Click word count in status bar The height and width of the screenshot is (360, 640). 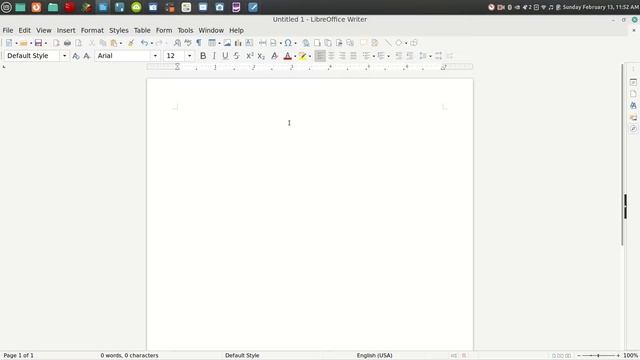pyautogui.click(x=129, y=356)
